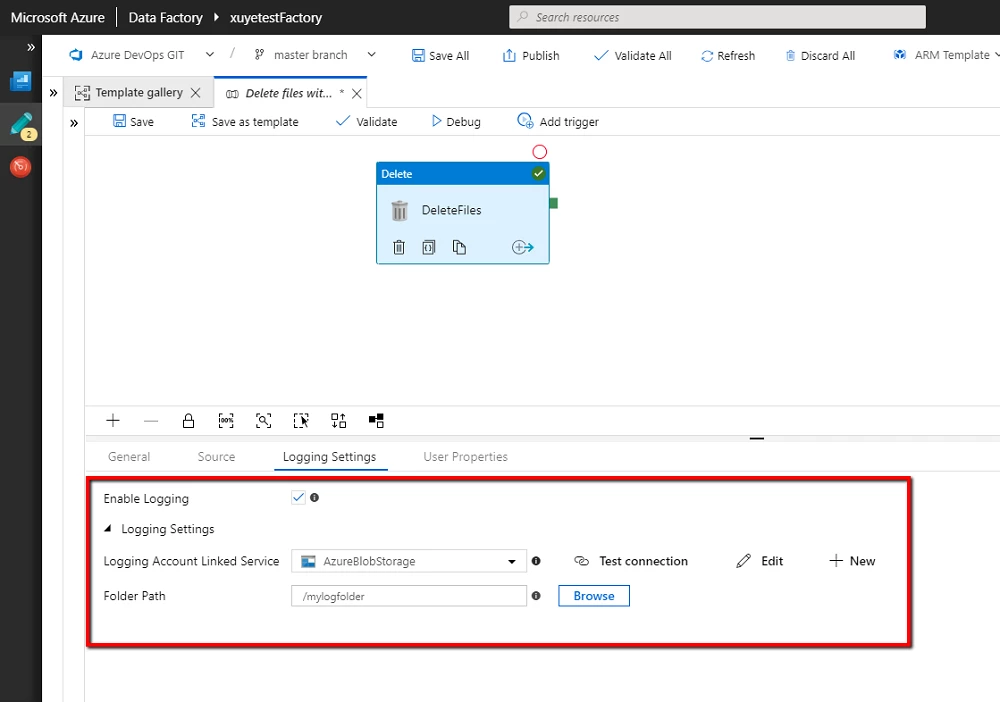Click the clone copy icon on DeleteFiles activity

click(x=459, y=247)
